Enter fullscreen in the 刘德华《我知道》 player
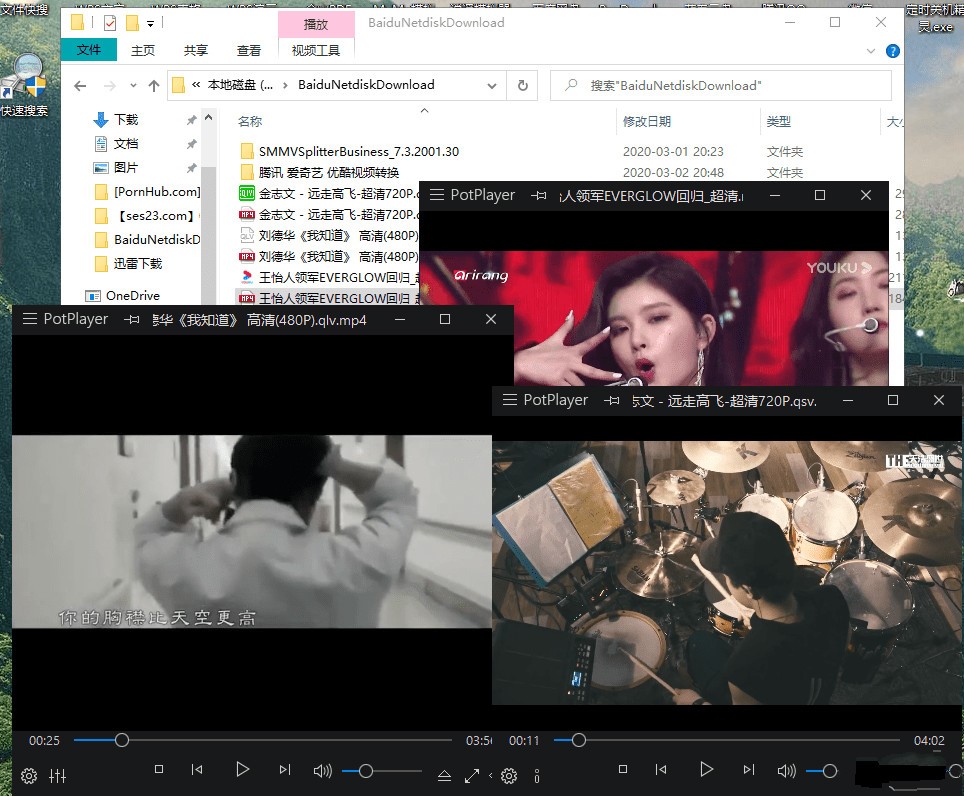This screenshot has width=964, height=796. (472, 776)
